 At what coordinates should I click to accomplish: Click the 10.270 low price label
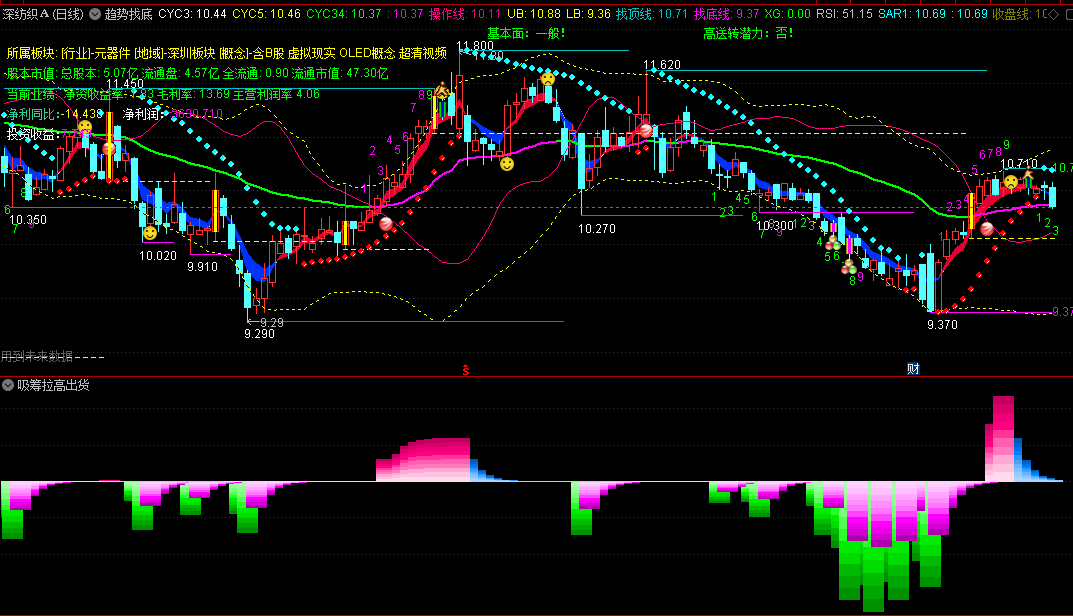(597, 229)
